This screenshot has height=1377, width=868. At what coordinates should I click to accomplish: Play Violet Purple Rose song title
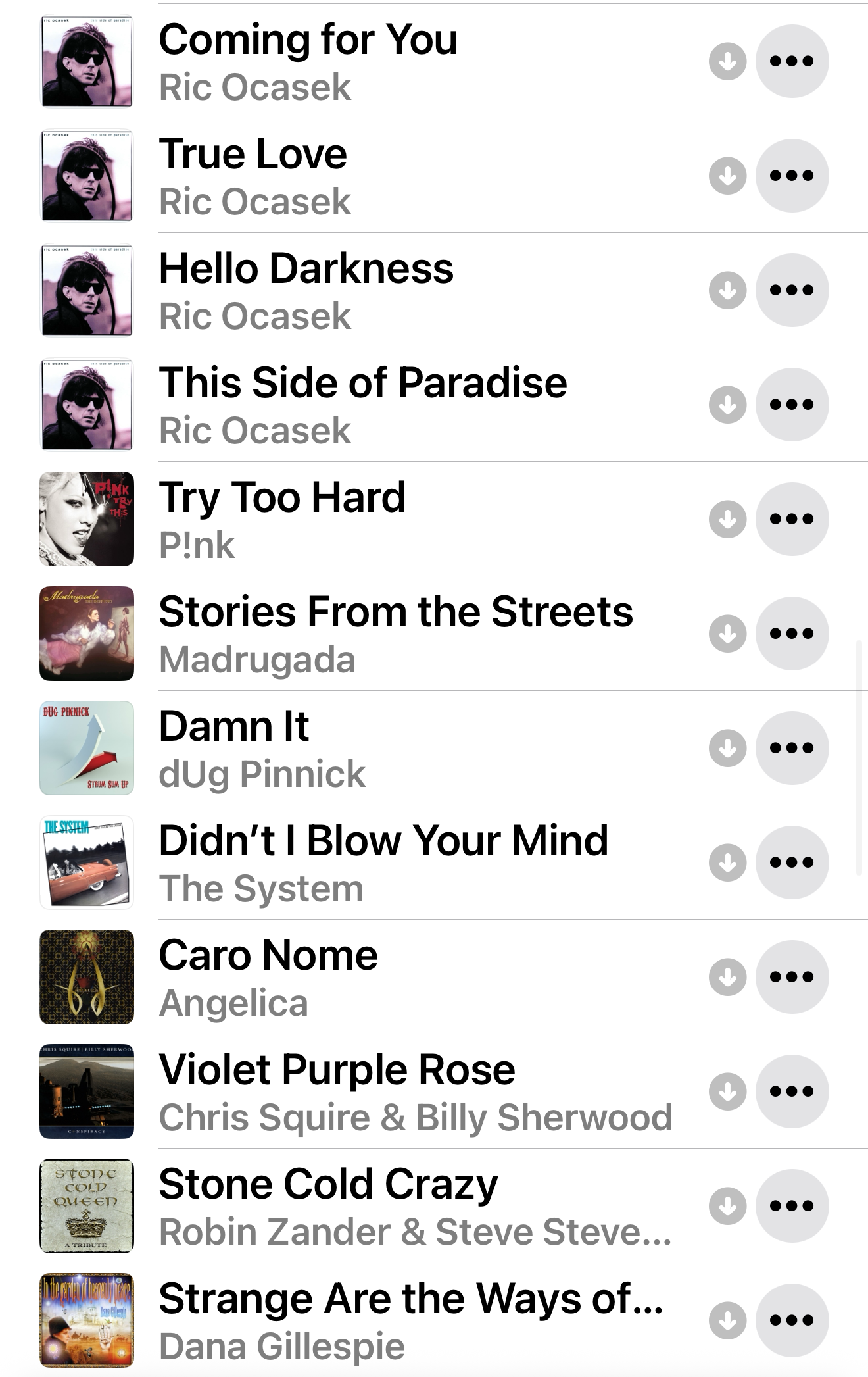[337, 1070]
